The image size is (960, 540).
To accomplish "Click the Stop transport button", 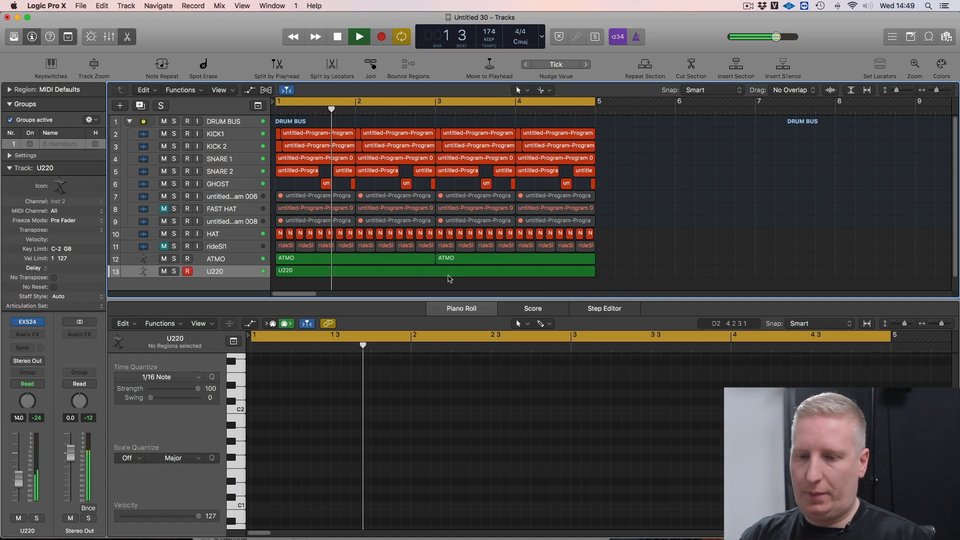I will pos(337,37).
